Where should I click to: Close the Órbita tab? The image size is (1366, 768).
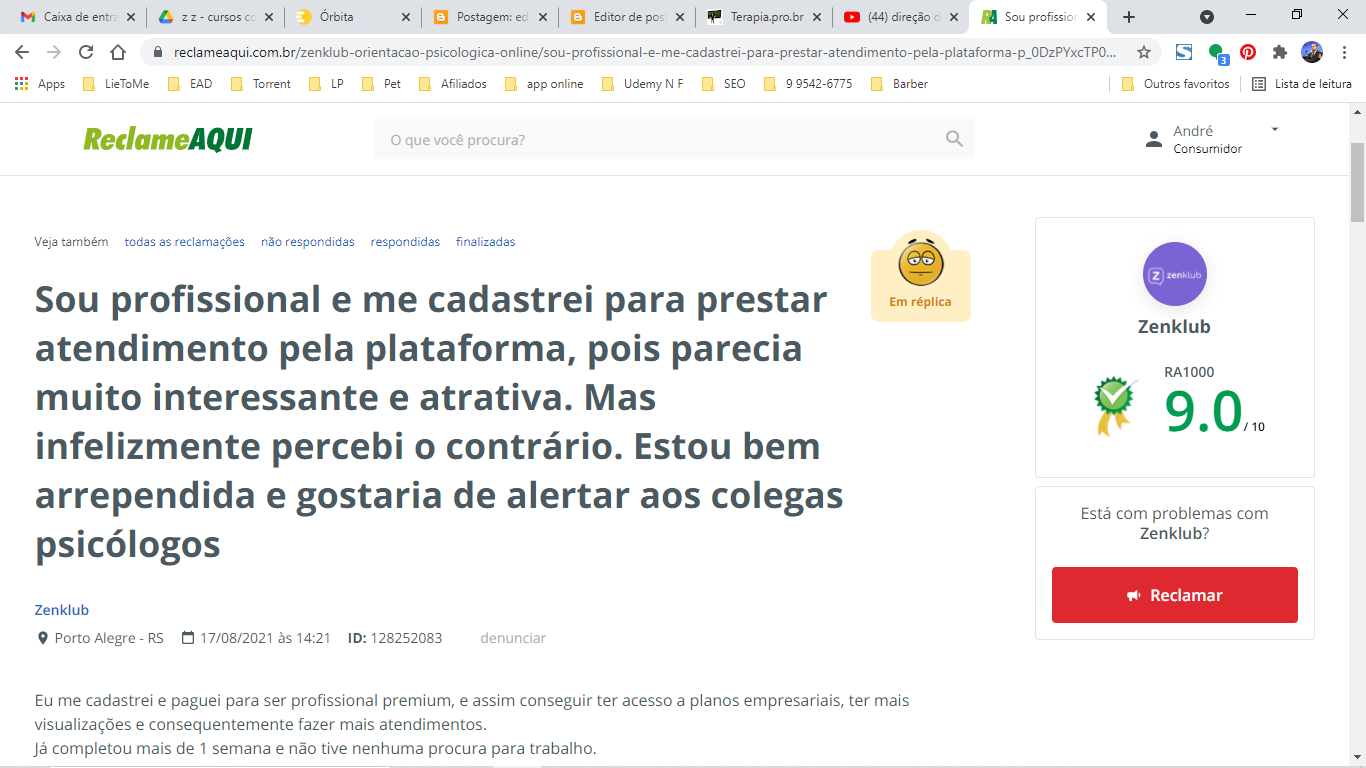point(405,17)
